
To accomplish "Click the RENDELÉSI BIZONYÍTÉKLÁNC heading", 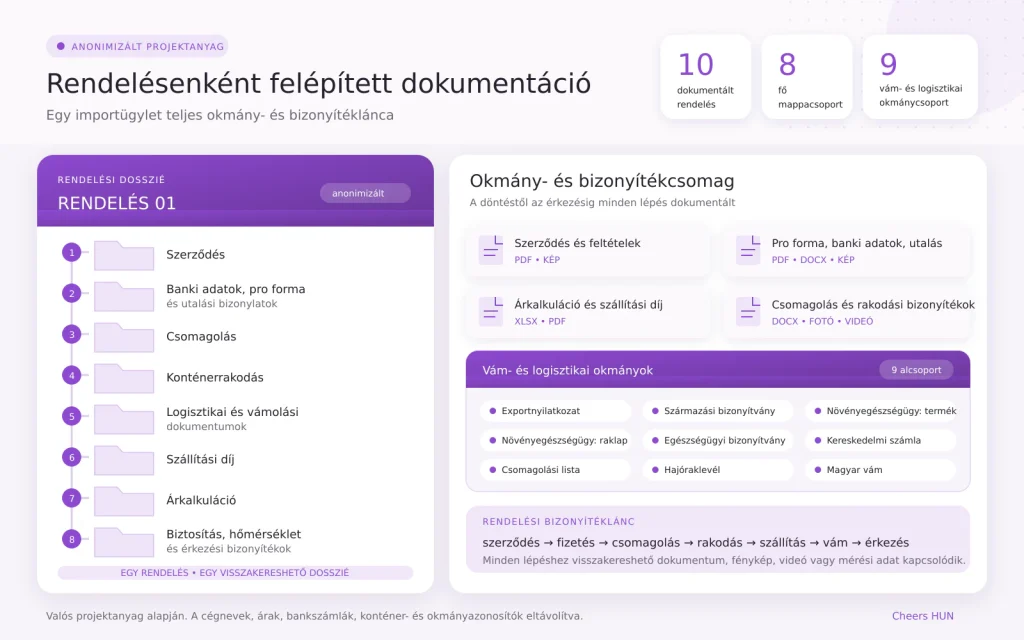I will point(558,522).
